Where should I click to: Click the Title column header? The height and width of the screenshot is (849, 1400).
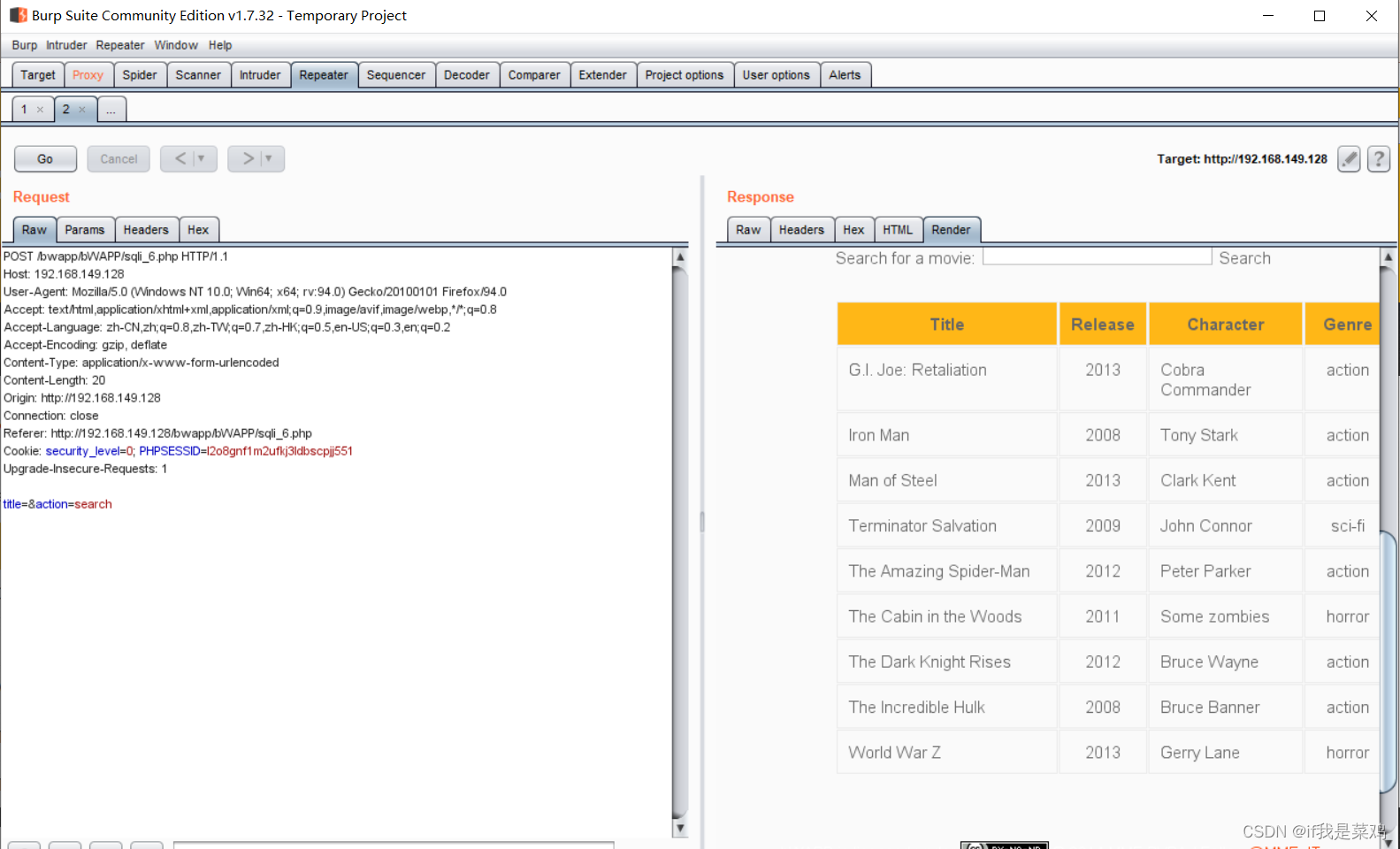[947, 324]
